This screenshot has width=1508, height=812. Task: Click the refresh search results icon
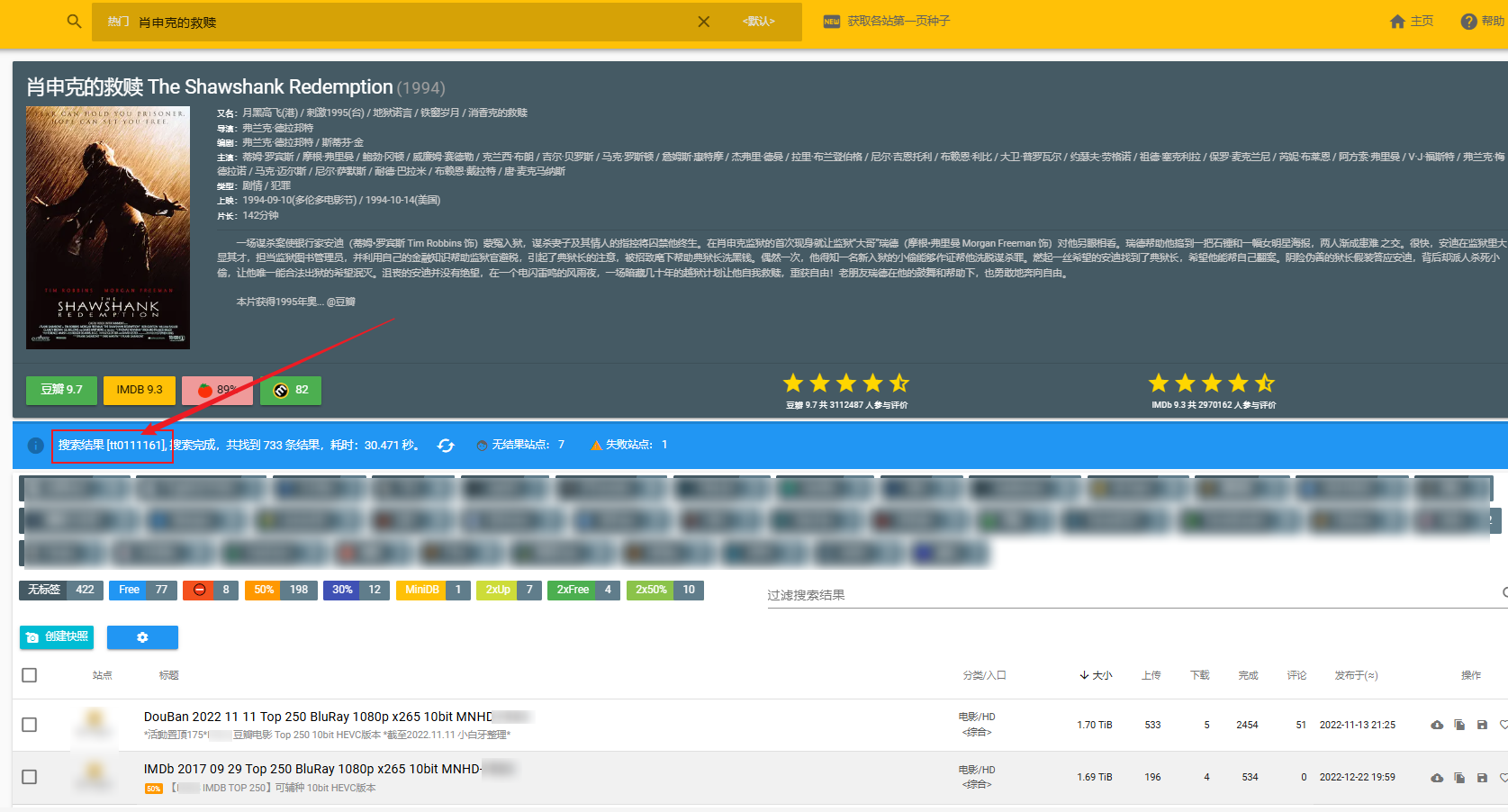pos(446,445)
